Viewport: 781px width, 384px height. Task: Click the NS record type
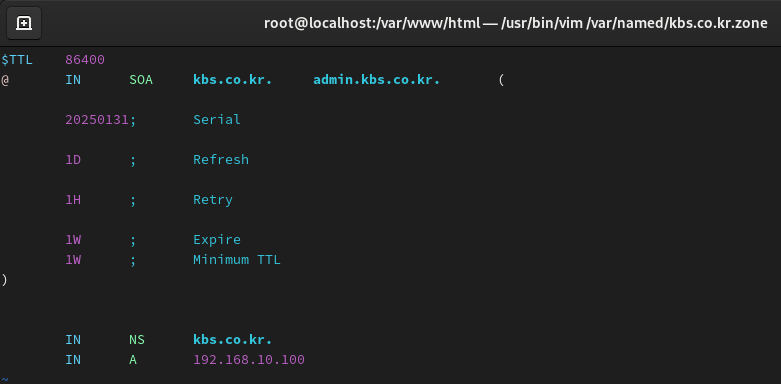tap(136, 340)
